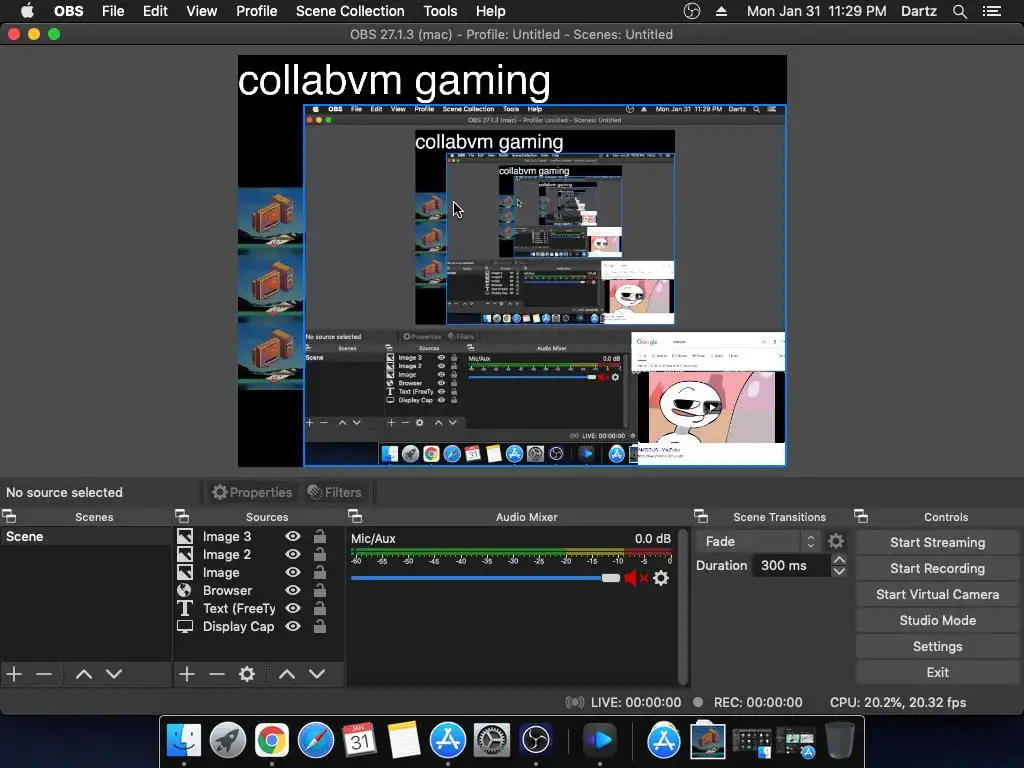Open the View menu
Viewport: 1024px width, 768px height.
(x=201, y=11)
